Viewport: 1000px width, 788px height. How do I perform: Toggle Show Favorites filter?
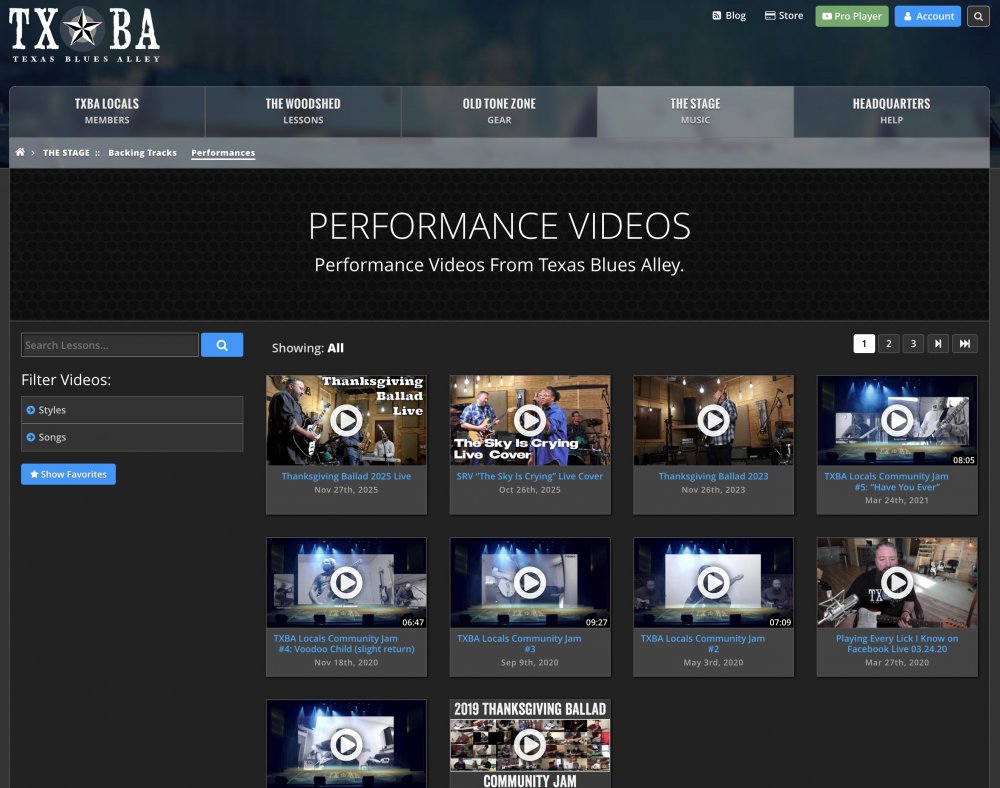point(68,474)
